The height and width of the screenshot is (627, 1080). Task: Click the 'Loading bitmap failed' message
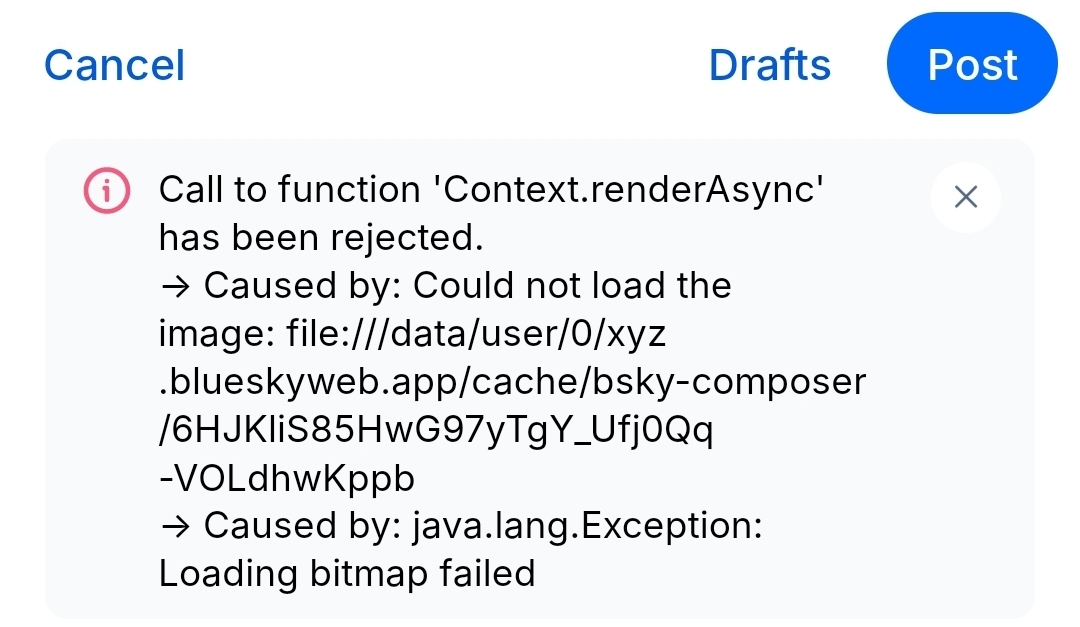[347, 574]
